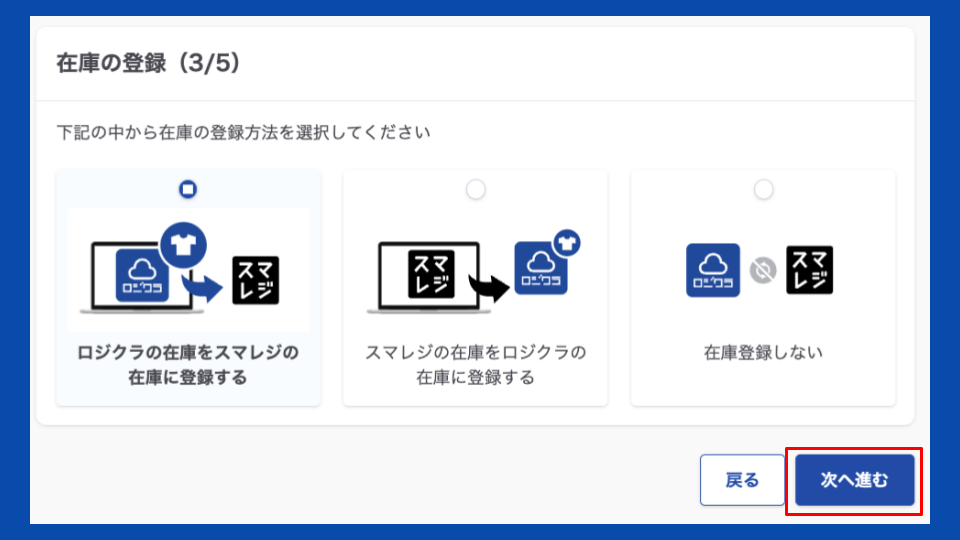Viewport: 960px width, 540px height.
Task: Click the T-shirt badge icon in first card
Action: [182, 245]
